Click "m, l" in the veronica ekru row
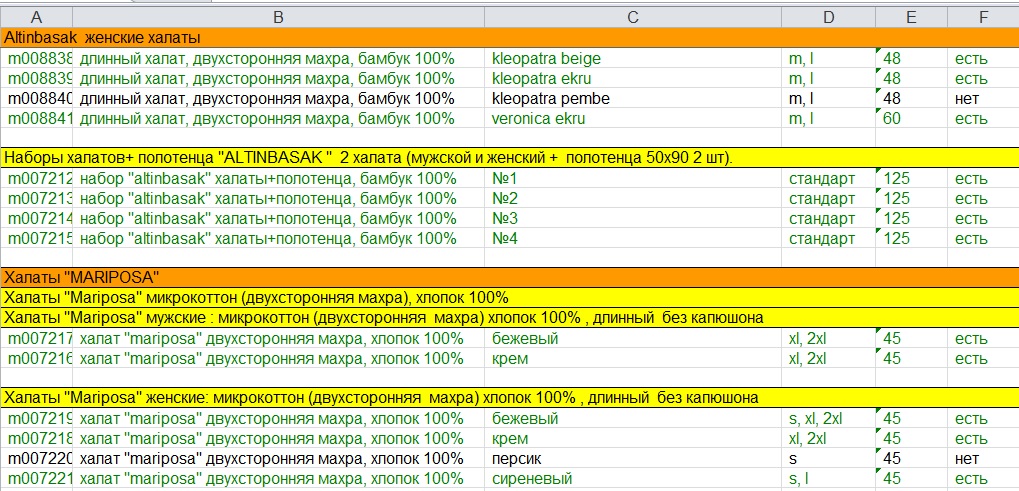The width and height of the screenshot is (1019, 491). [x=801, y=120]
